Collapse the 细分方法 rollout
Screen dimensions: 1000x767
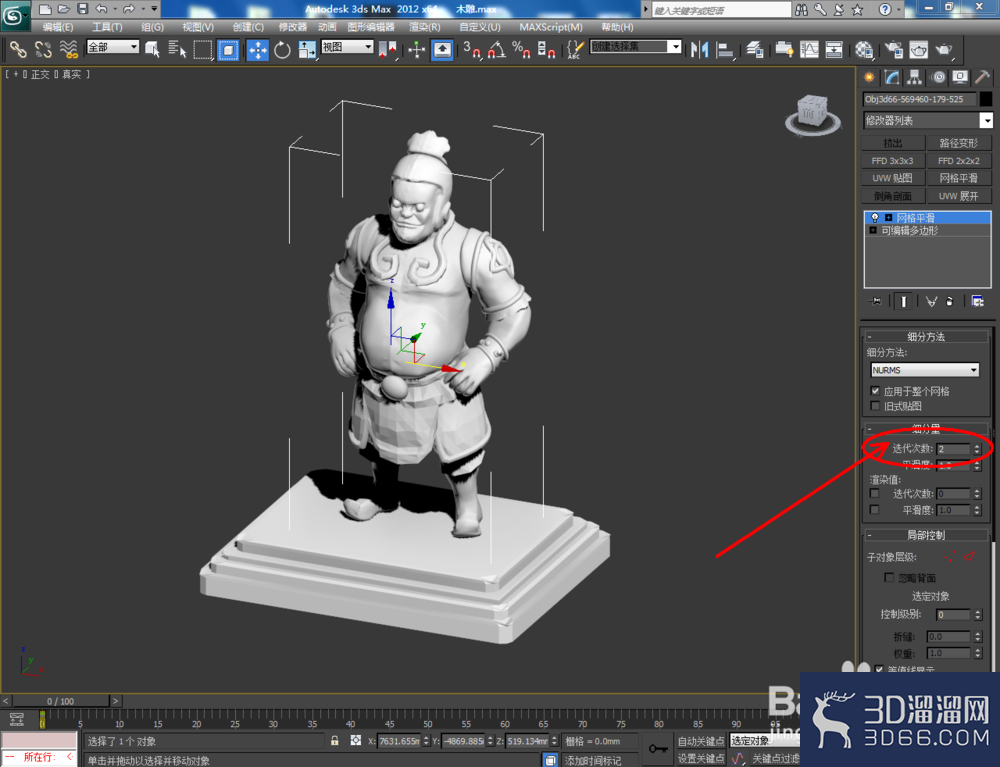(x=926, y=337)
